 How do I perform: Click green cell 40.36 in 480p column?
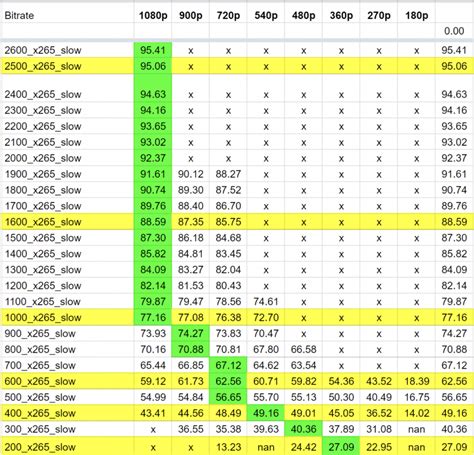[304, 429]
